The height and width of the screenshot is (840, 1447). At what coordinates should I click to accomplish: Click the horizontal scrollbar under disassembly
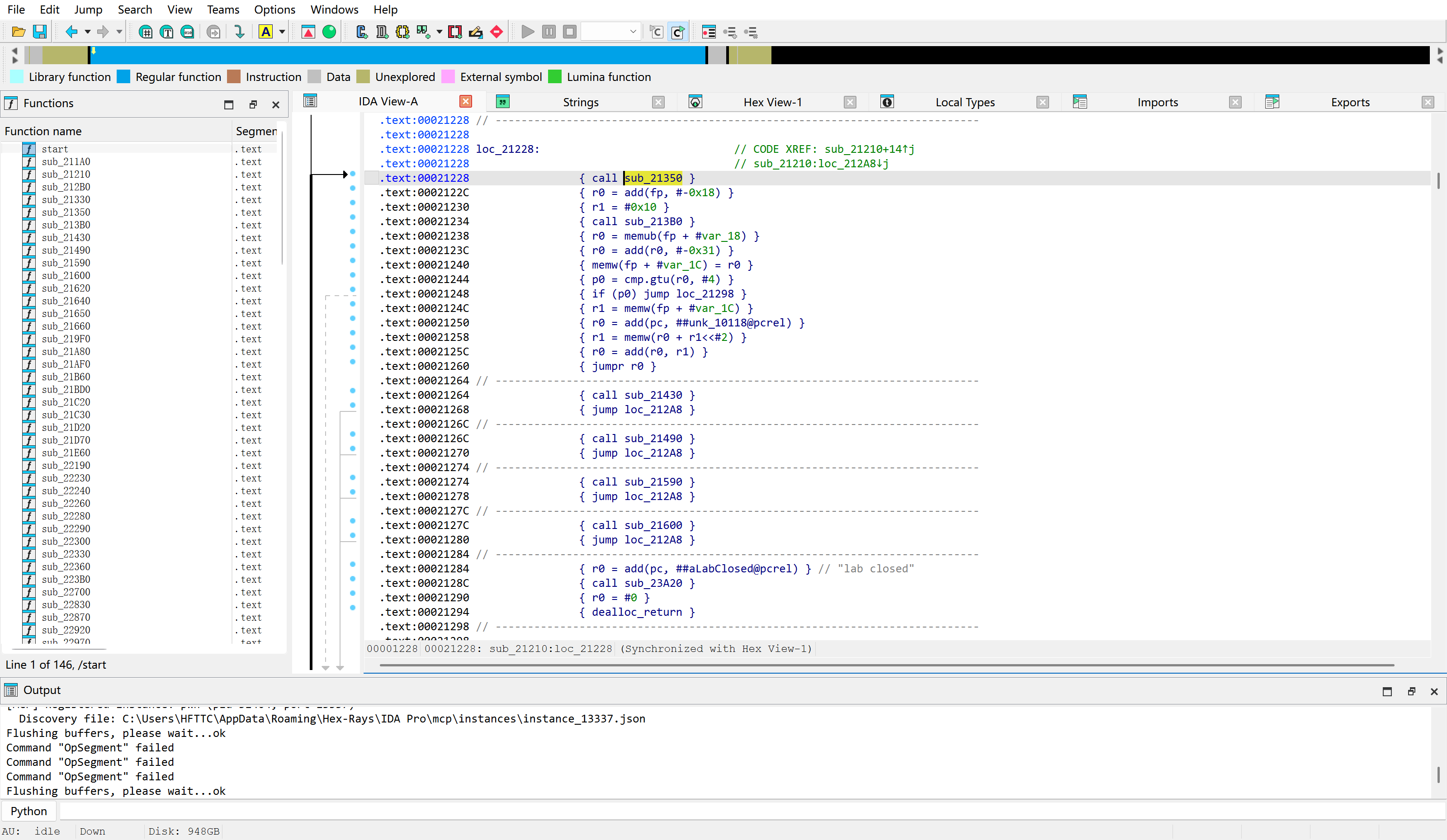point(887,665)
